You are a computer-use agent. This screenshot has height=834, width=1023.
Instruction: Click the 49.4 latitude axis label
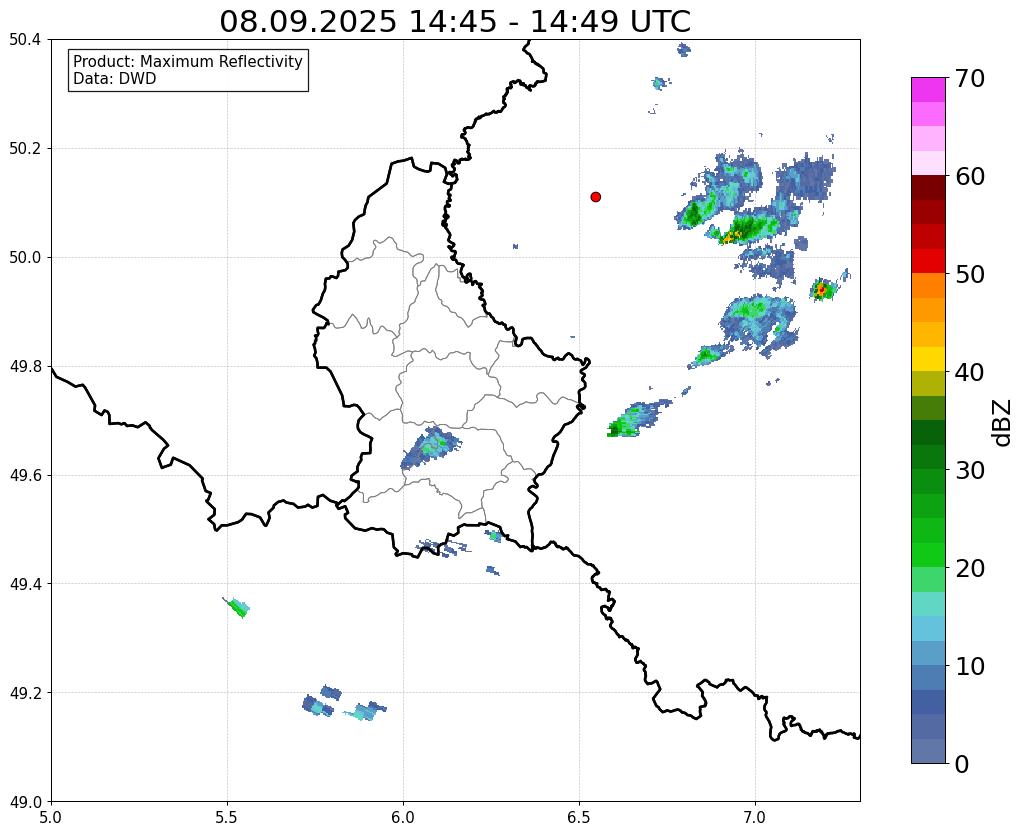pyautogui.click(x=25, y=584)
